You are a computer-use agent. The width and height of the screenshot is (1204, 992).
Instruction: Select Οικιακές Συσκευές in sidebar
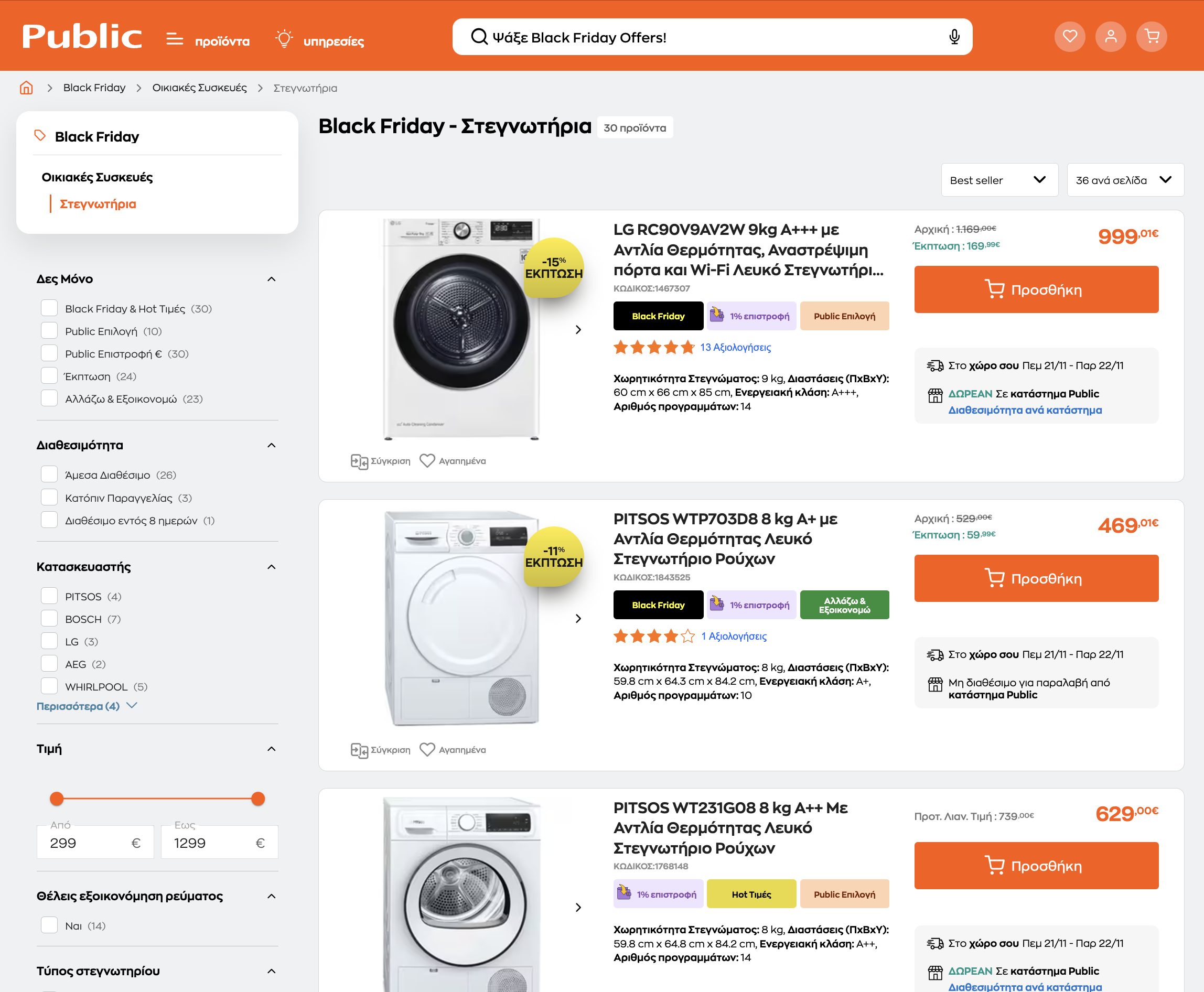click(97, 177)
